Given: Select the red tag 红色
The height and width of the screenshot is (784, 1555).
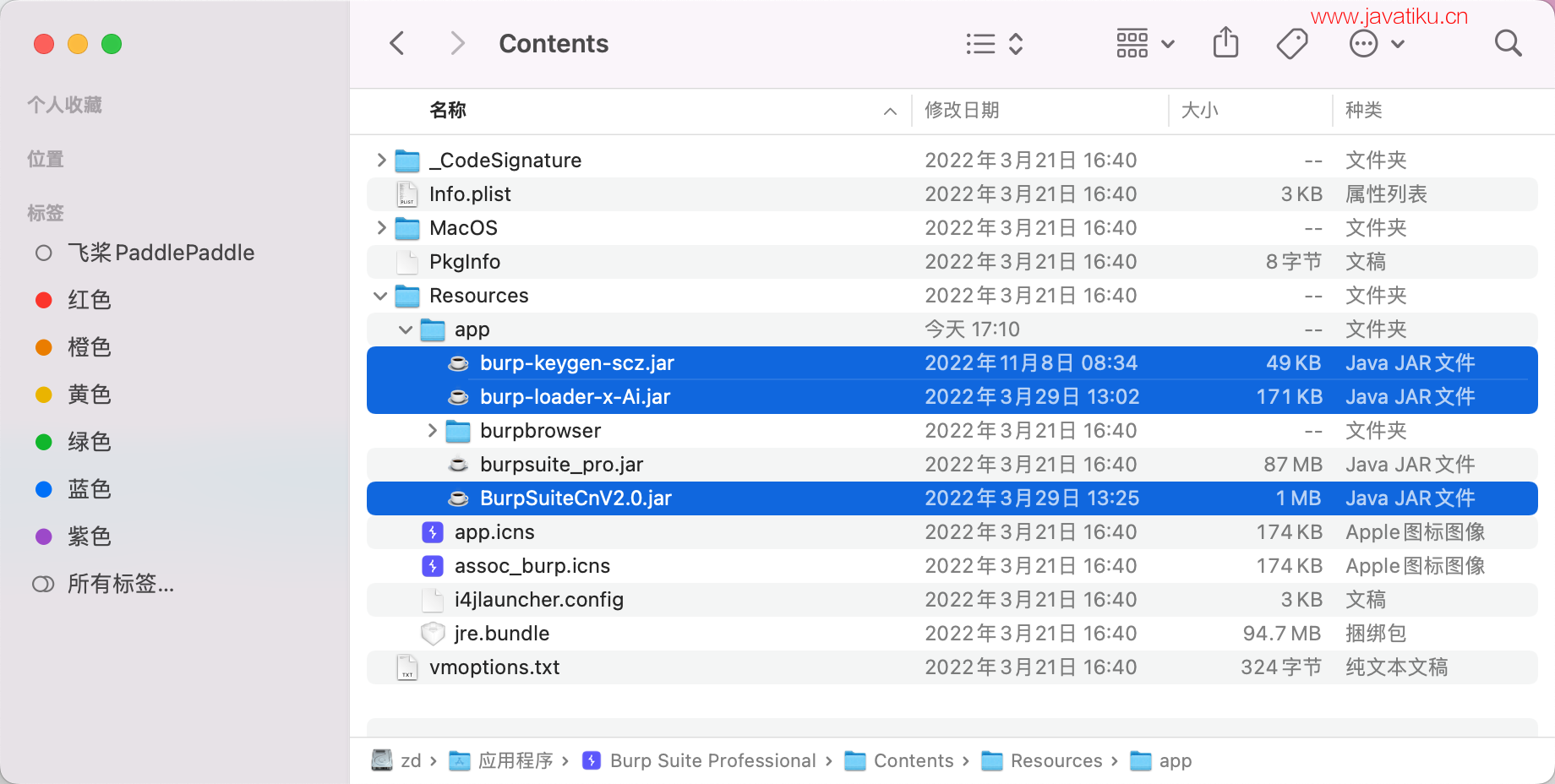Looking at the screenshot, I should (89, 300).
